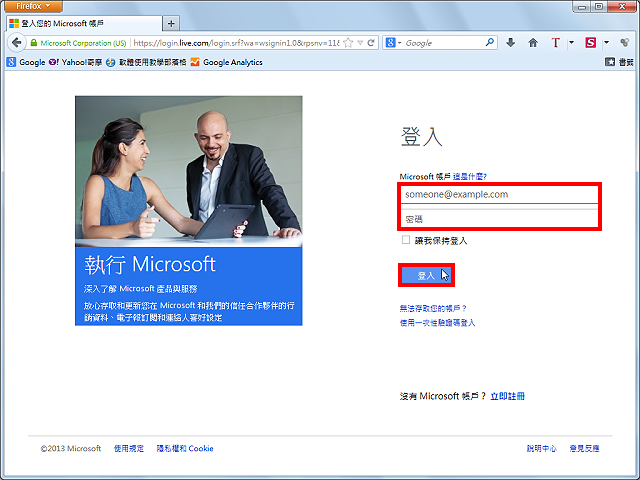The height and width of the screenshot is (480, 640).
Task: Click the ©2013 Microsoft footer text
Action: coord(71,449)
